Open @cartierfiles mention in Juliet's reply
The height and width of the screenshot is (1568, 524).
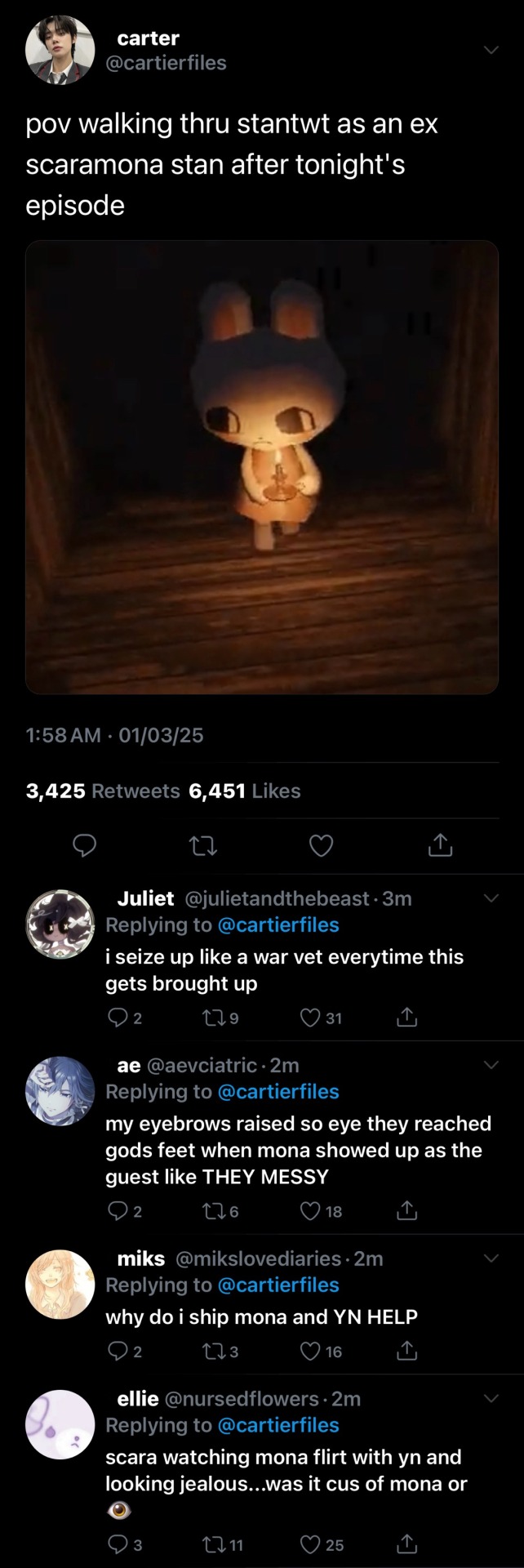tap(278, 924)
